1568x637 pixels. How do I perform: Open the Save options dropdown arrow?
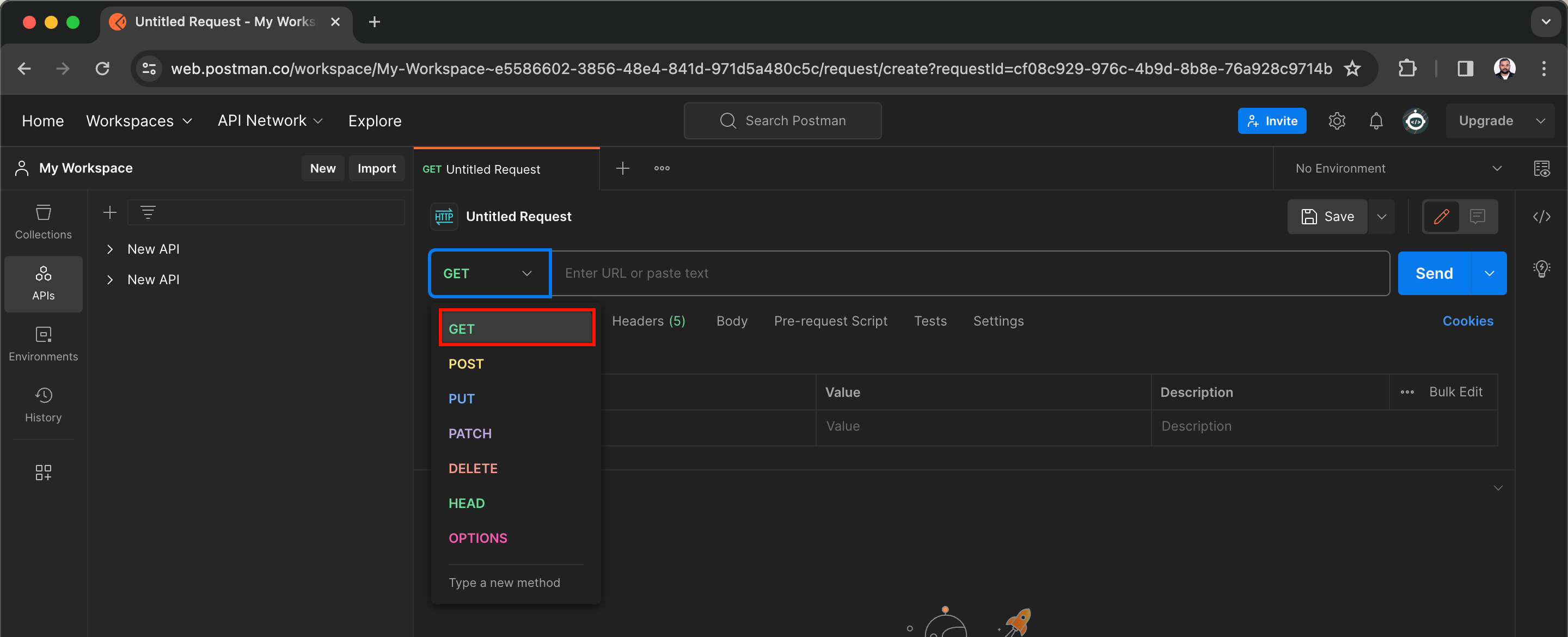coord(1381,216)
